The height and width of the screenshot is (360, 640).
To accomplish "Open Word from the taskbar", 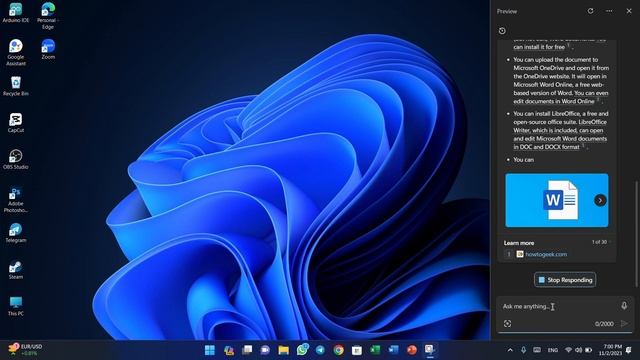I will [x=393, y=350].
